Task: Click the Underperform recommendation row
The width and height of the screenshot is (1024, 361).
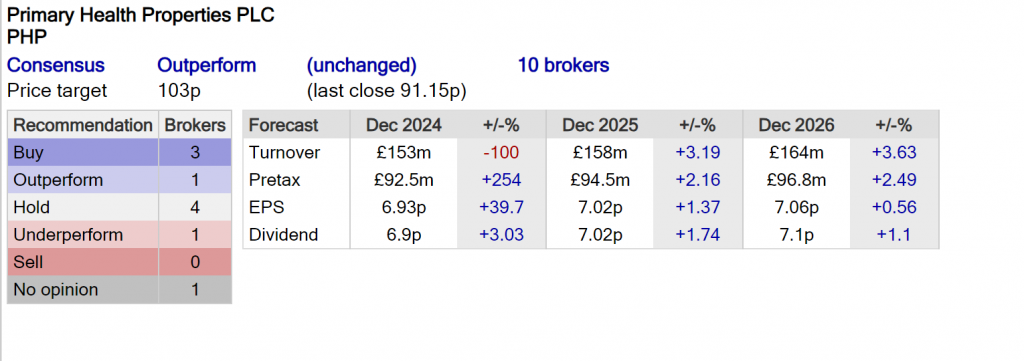Action: (x=120, y=235)
